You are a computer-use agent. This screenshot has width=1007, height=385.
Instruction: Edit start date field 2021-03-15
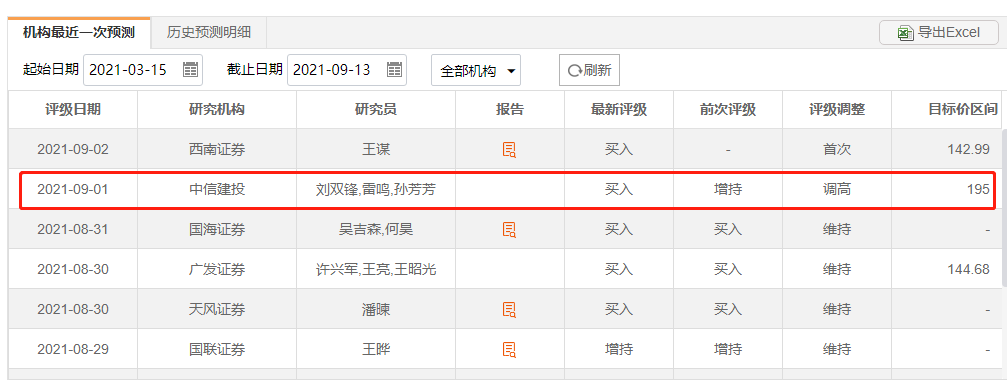[143, 70]
